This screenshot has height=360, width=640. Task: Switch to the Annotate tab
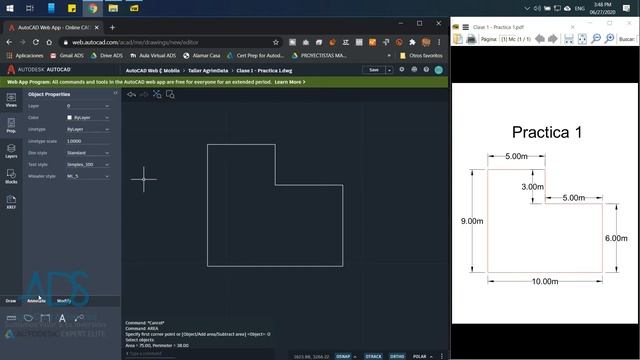click(36, 301)
